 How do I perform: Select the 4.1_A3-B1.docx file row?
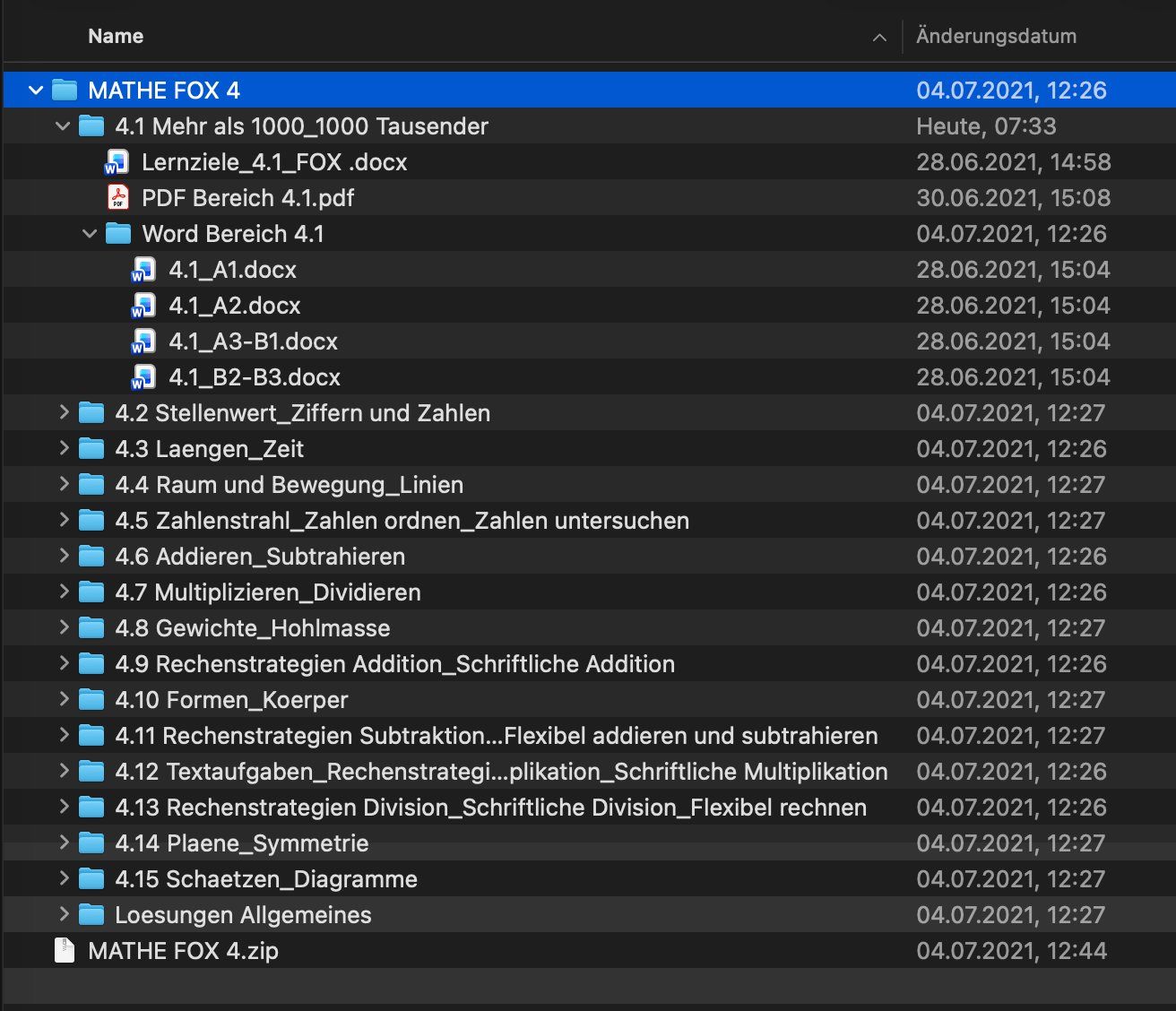point(588,341)
